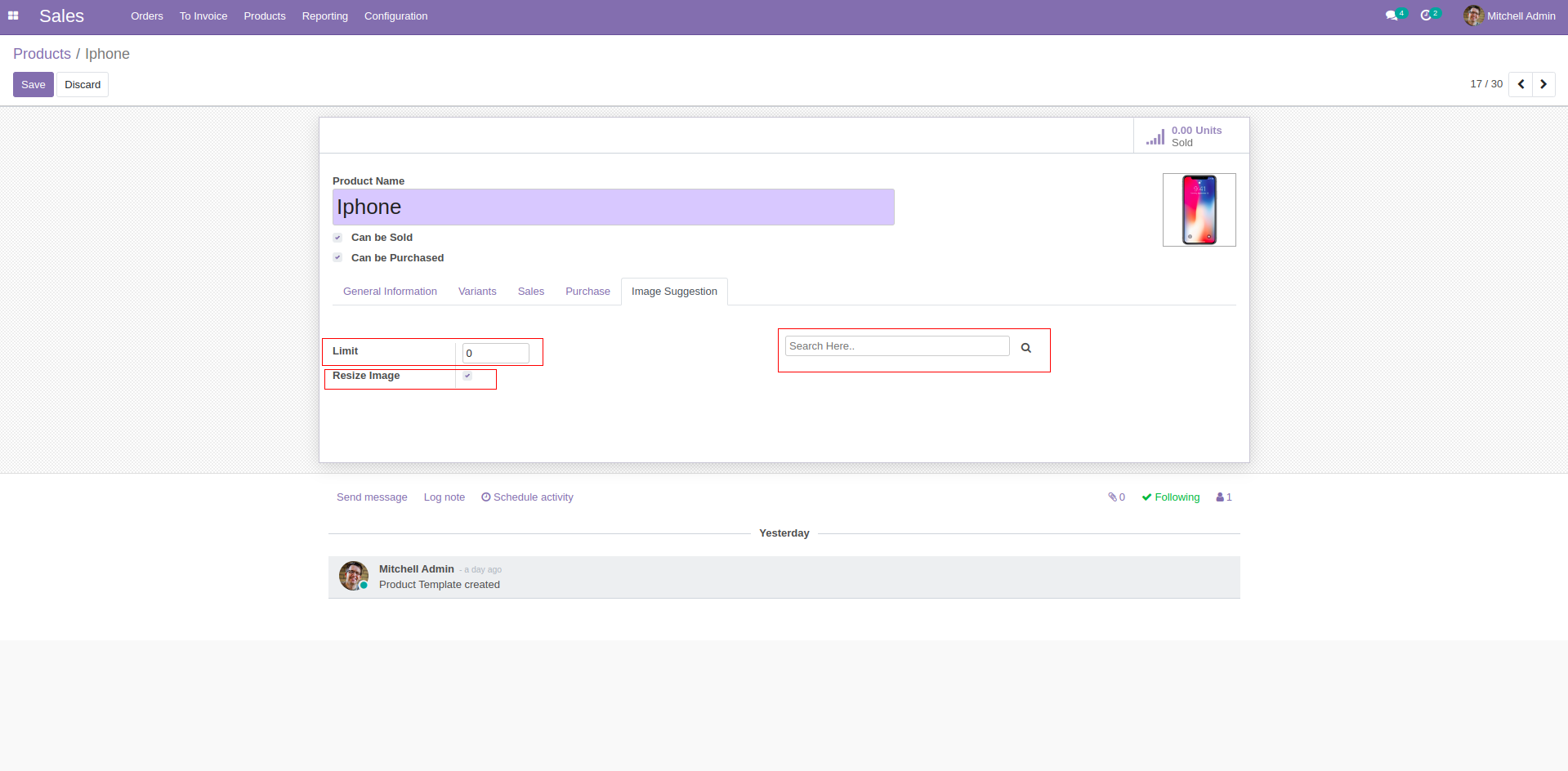
Task: Focus the Search Here input
Action: (x=897, y=346)
